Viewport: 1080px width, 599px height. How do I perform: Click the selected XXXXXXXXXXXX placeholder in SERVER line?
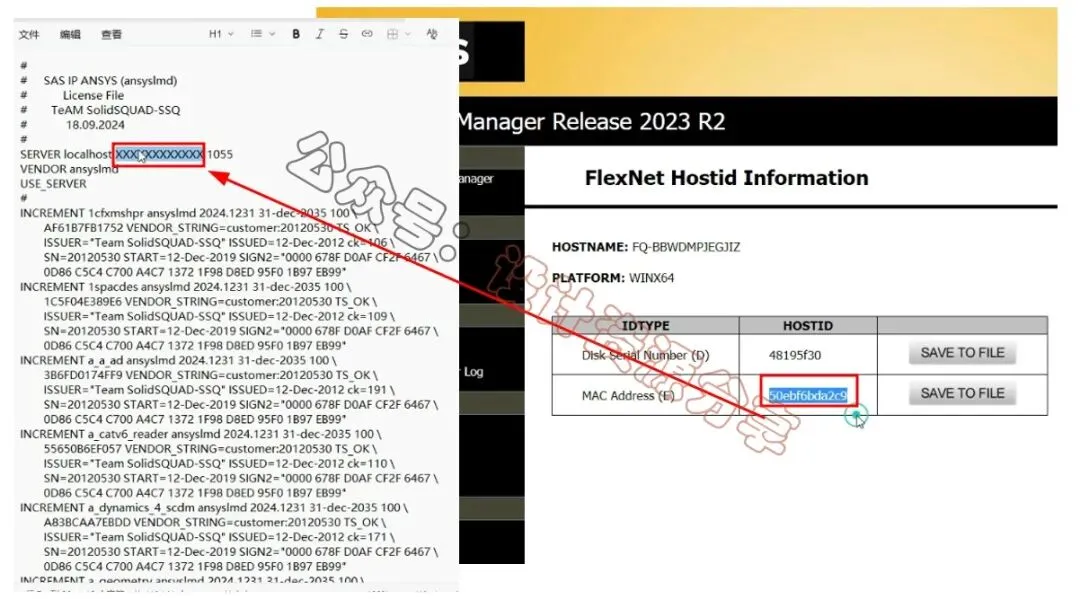click(x=159, y=154)
